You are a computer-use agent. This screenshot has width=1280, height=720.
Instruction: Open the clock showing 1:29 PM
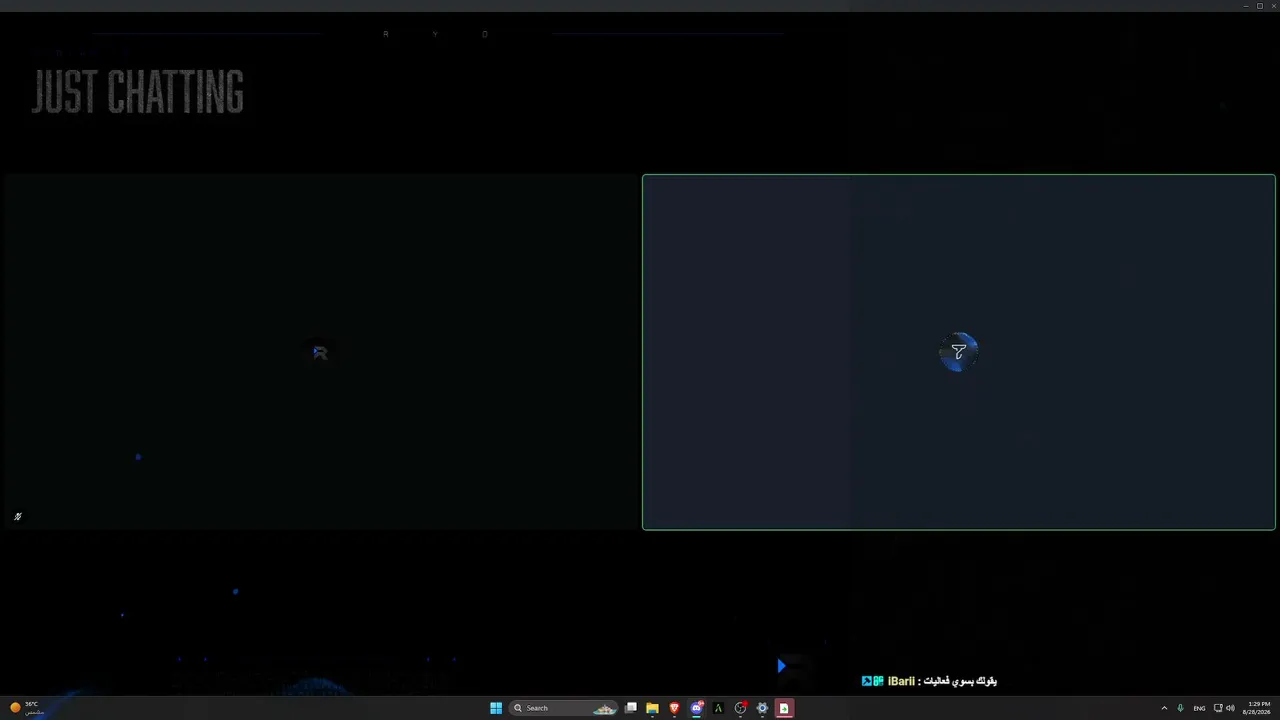pos(1258,708)
